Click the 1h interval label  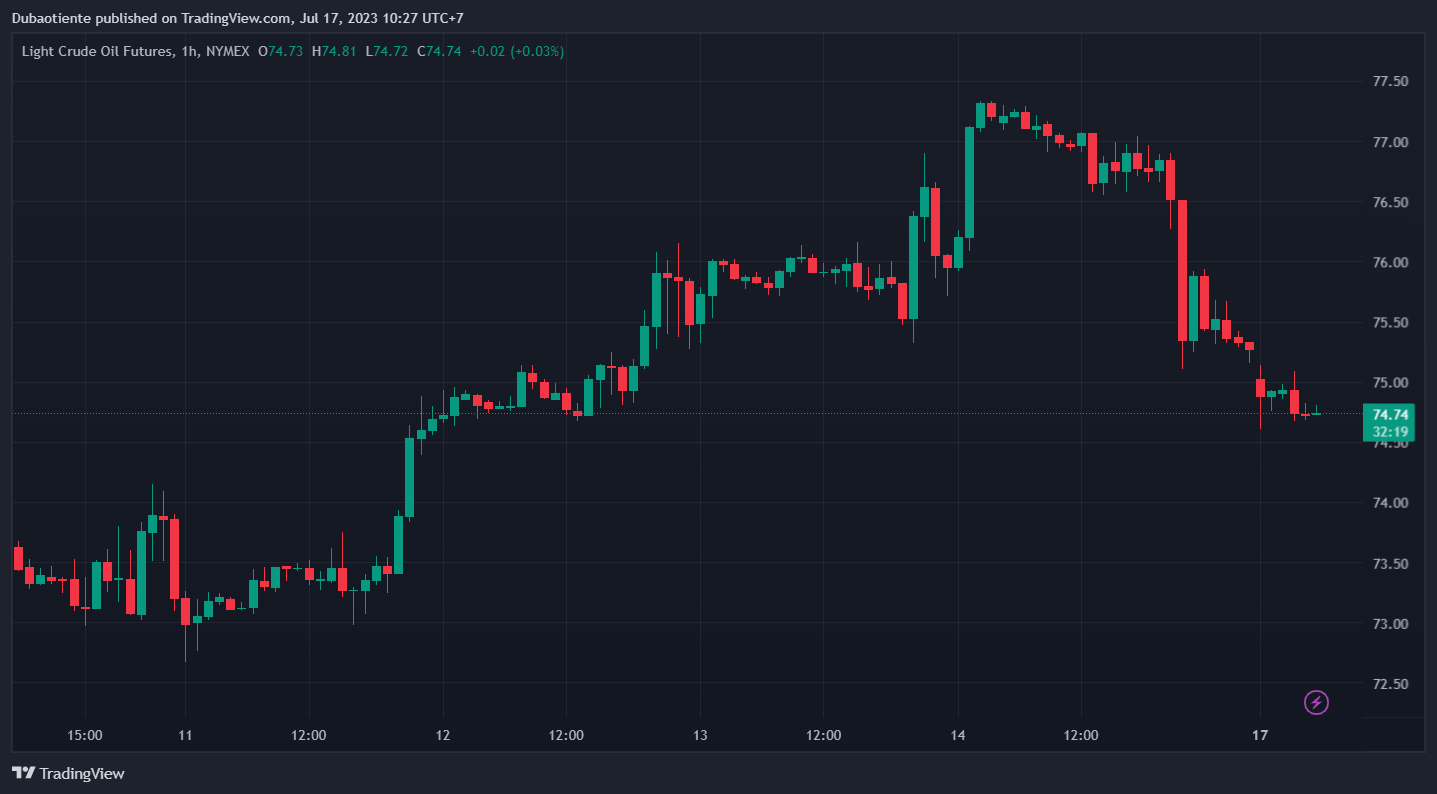tap(189, 51)
